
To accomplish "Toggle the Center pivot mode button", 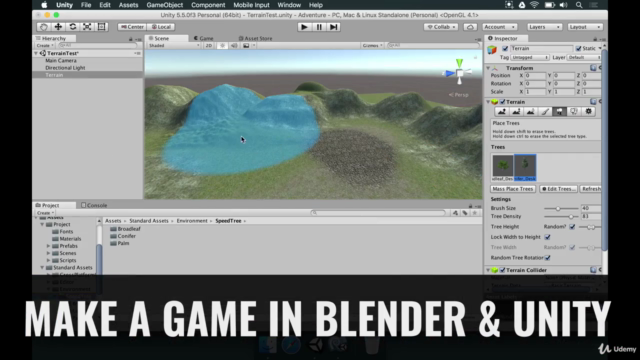I will pos(132,27).
